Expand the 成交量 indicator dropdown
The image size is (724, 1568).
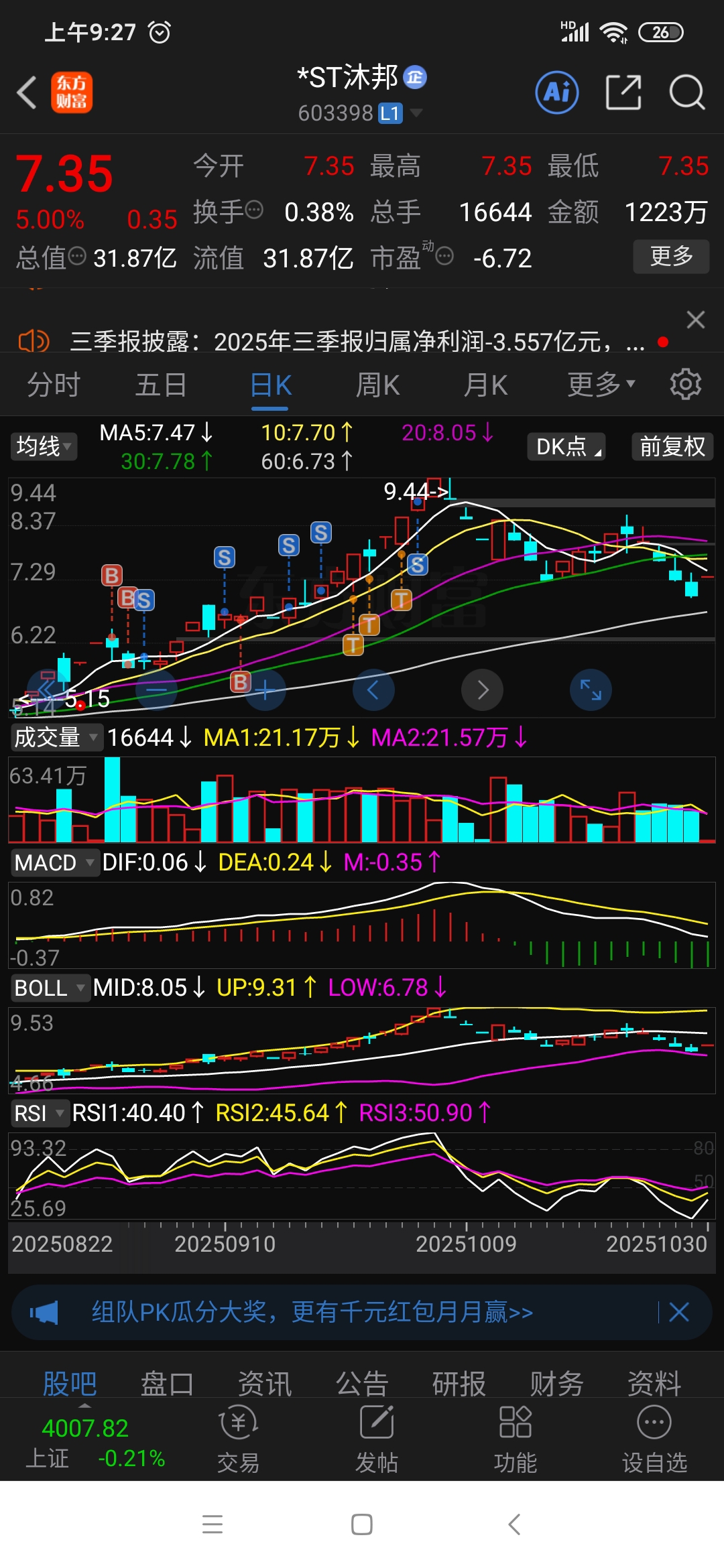coord(56,737)
